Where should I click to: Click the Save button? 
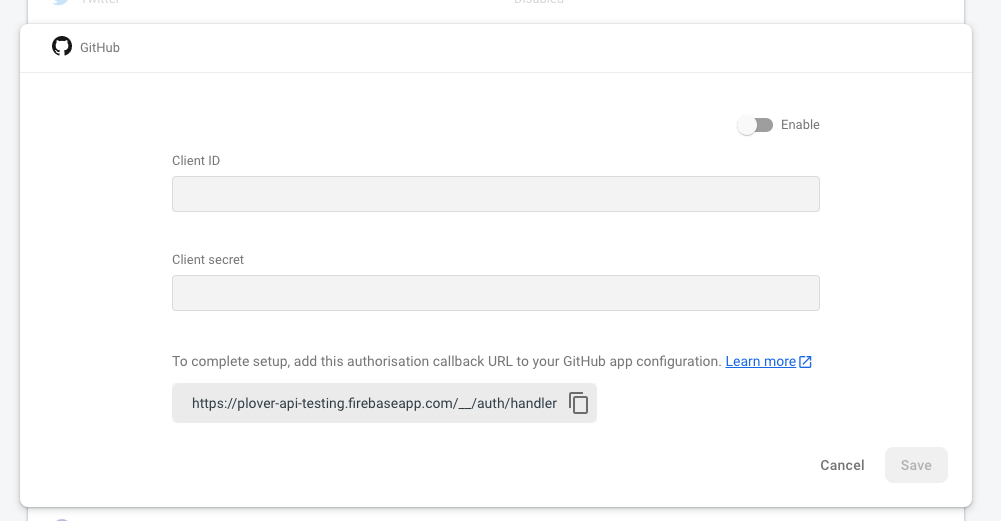(916, 465)
